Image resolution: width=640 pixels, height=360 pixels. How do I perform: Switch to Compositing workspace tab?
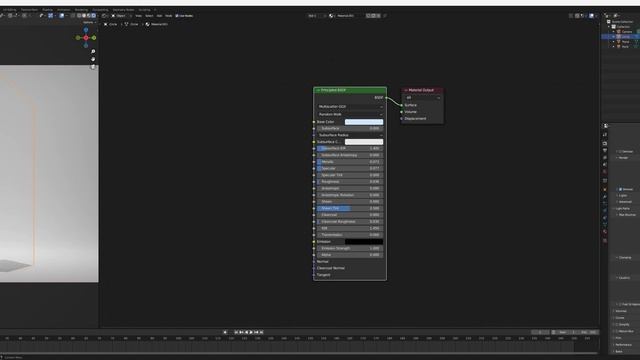(100, 10)
